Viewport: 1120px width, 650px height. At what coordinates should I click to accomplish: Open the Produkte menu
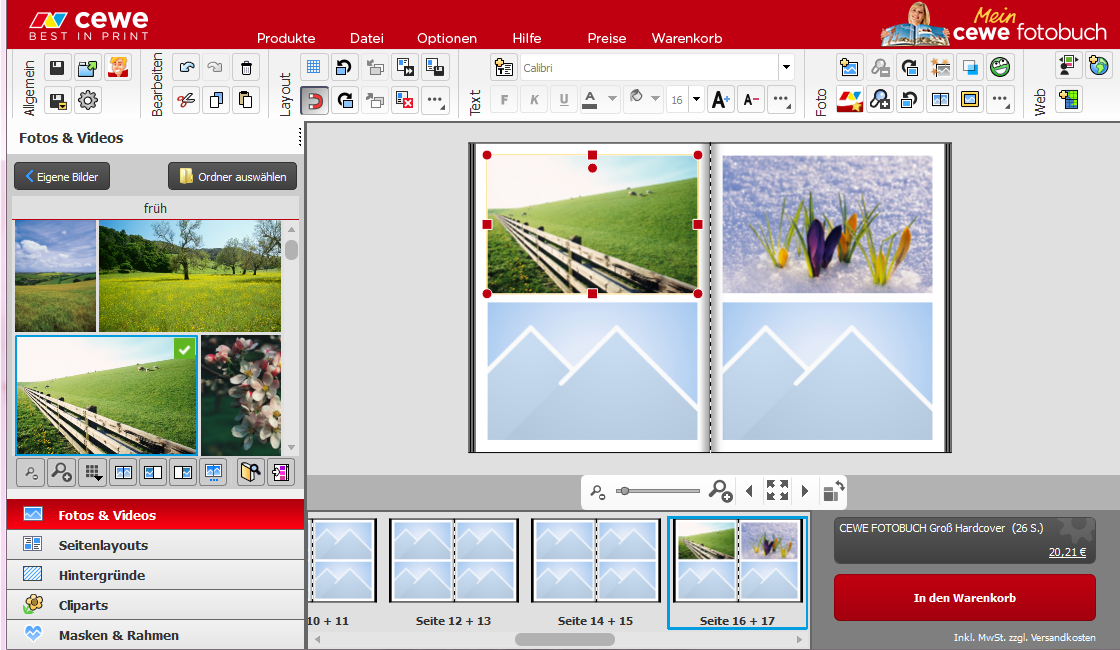286,38
